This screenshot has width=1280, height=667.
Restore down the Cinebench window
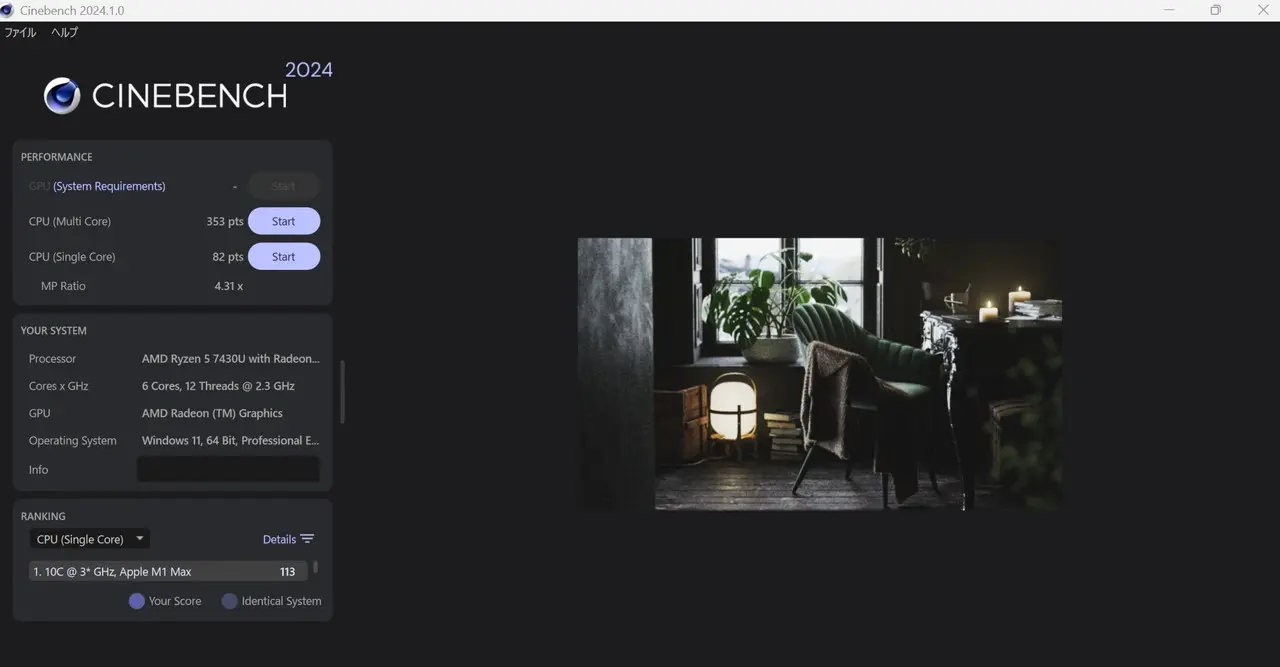pos(1215,10)
